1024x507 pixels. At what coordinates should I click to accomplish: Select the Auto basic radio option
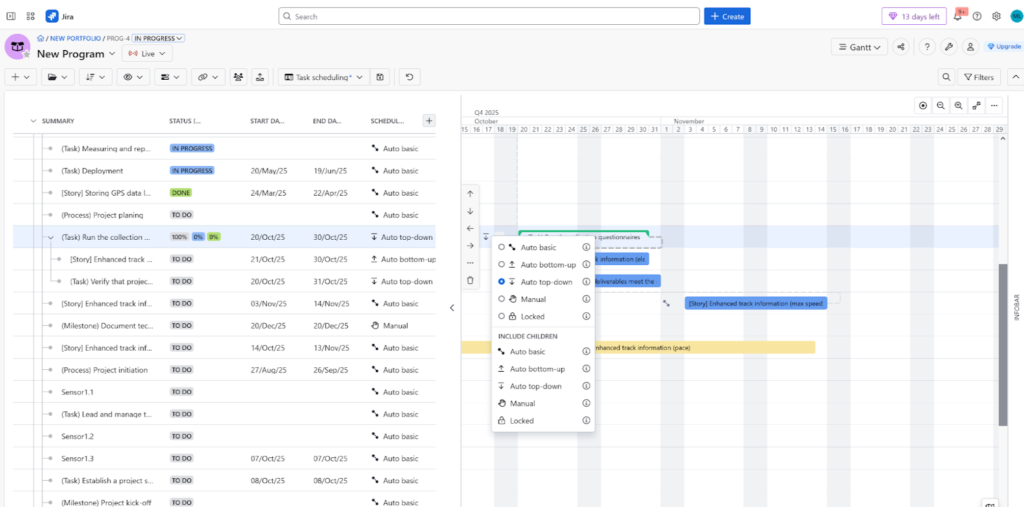[x=501, y=247]
